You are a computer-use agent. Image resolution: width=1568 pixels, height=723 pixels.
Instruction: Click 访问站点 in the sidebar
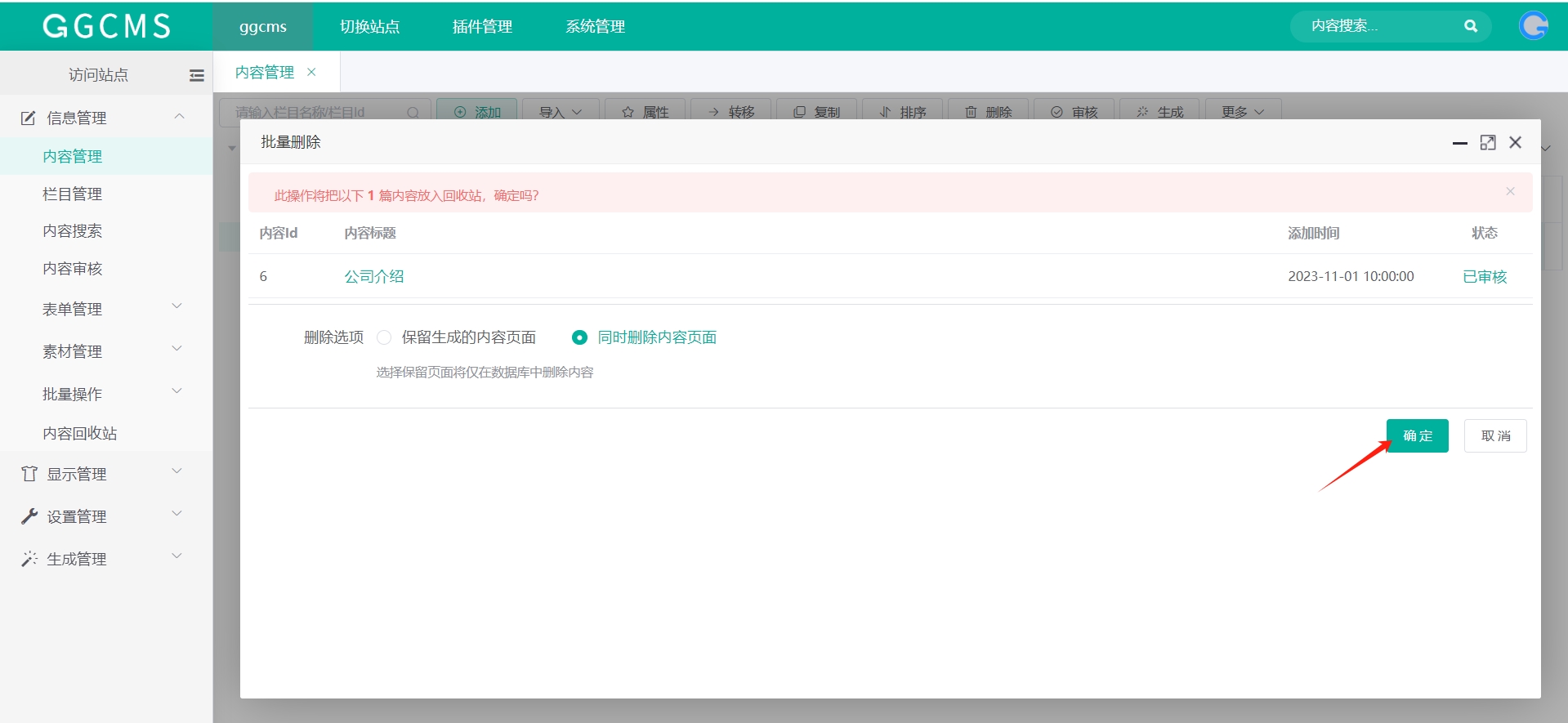(x=98, y=75)
